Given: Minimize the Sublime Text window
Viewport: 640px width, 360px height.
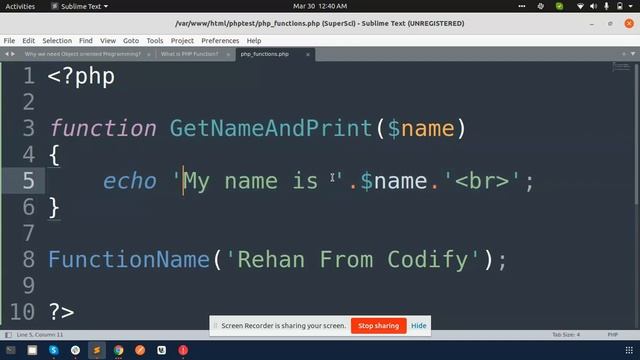Looking at the screenshot, I should 591,24.
